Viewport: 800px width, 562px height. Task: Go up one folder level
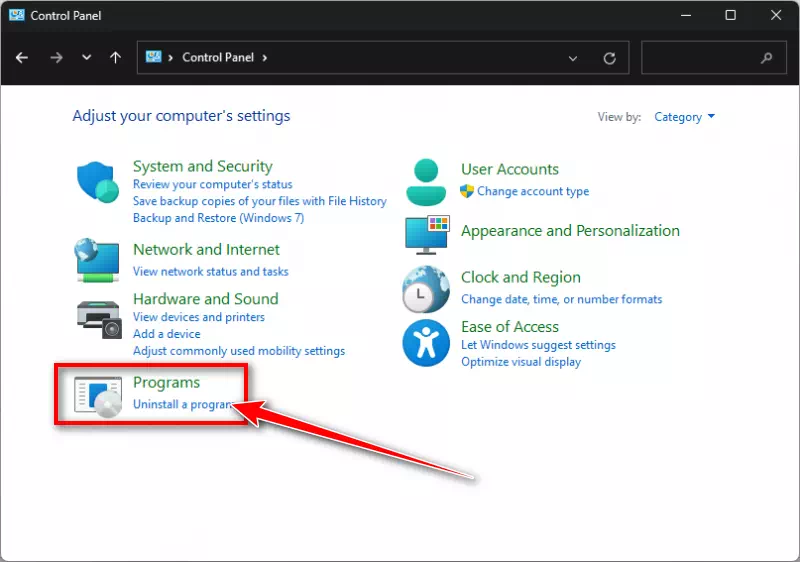tap(116, 58)
